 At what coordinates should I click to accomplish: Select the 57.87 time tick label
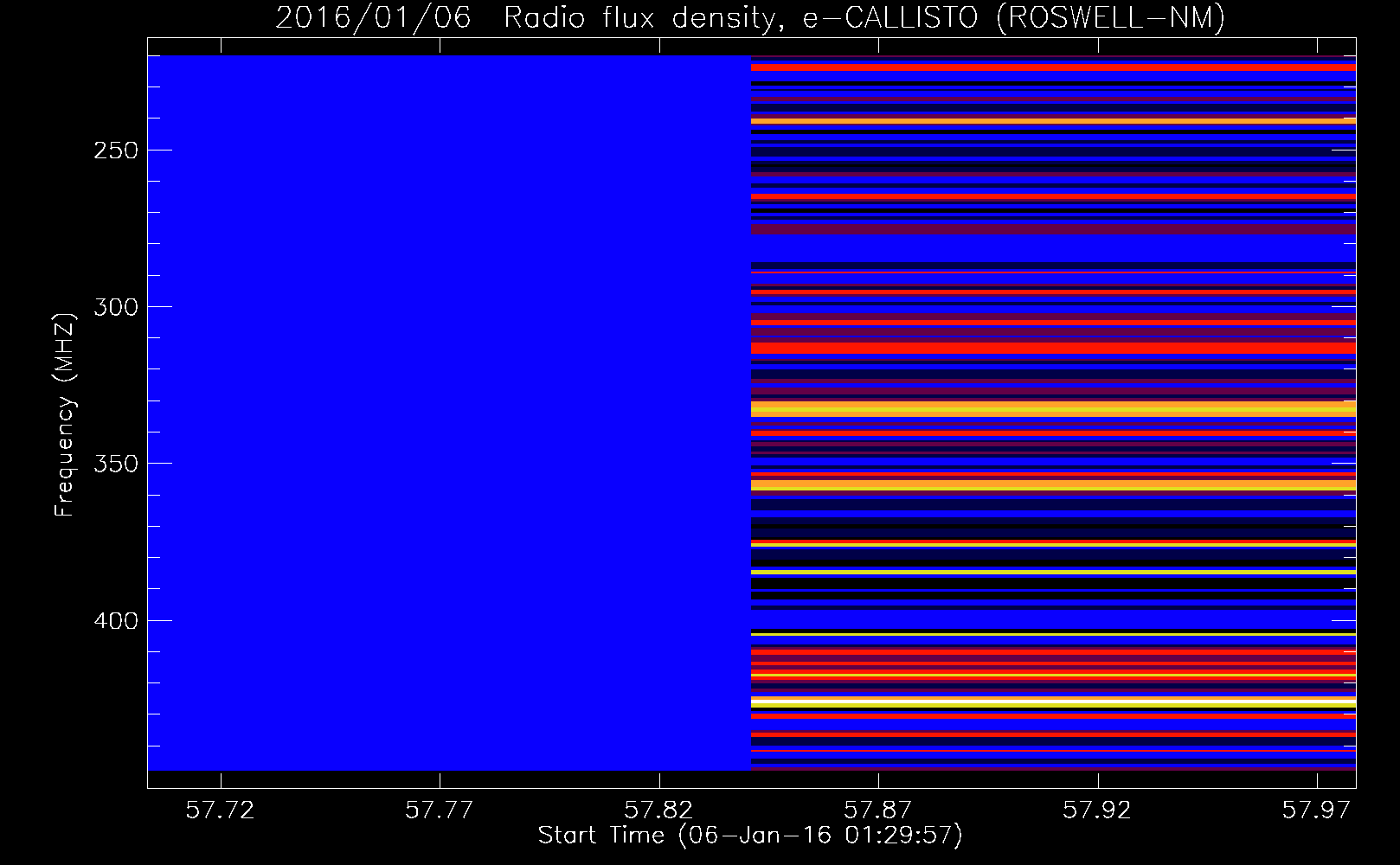[878, 811]
